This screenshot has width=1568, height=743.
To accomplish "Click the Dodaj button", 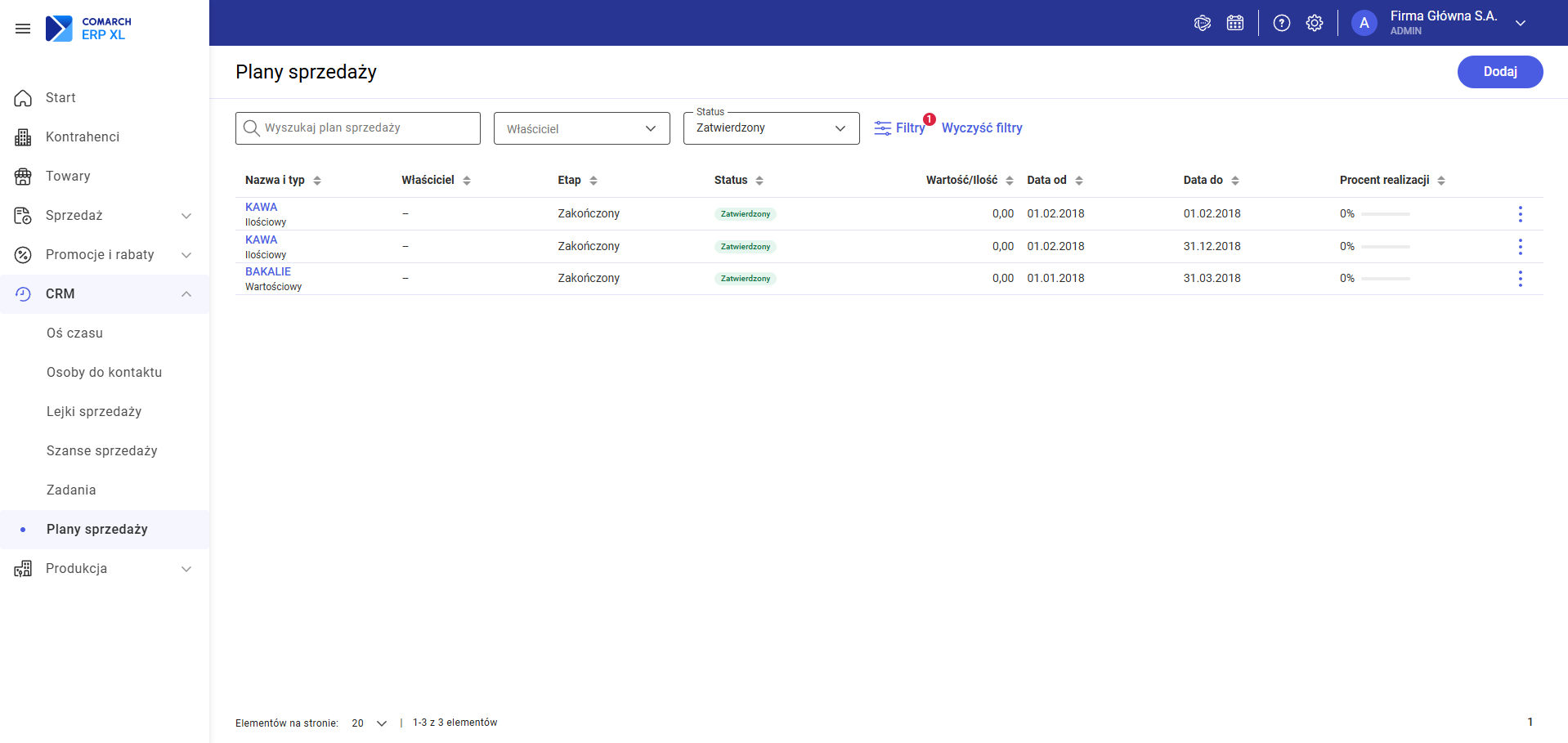I will point(1500,72).
